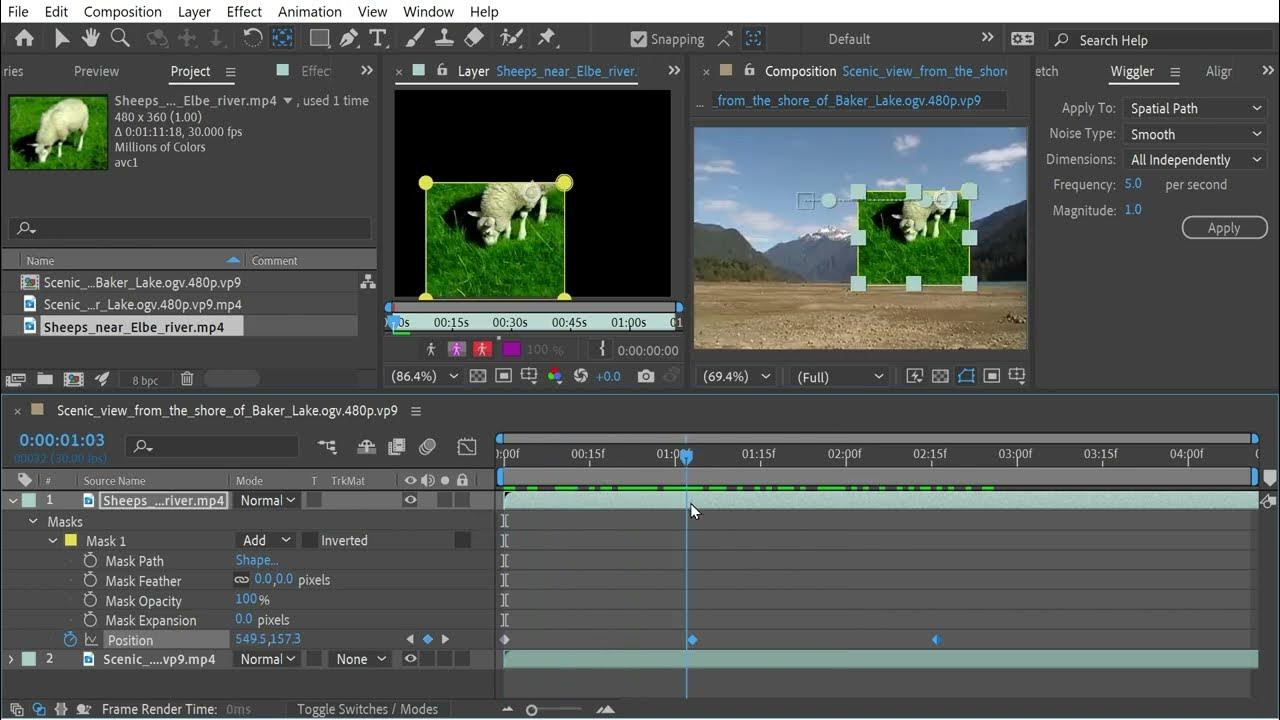This screenshot has width=1280, height=720.
Task: Expand layer 2 Scenic_vp9.mp4
Action: [11, 659]
